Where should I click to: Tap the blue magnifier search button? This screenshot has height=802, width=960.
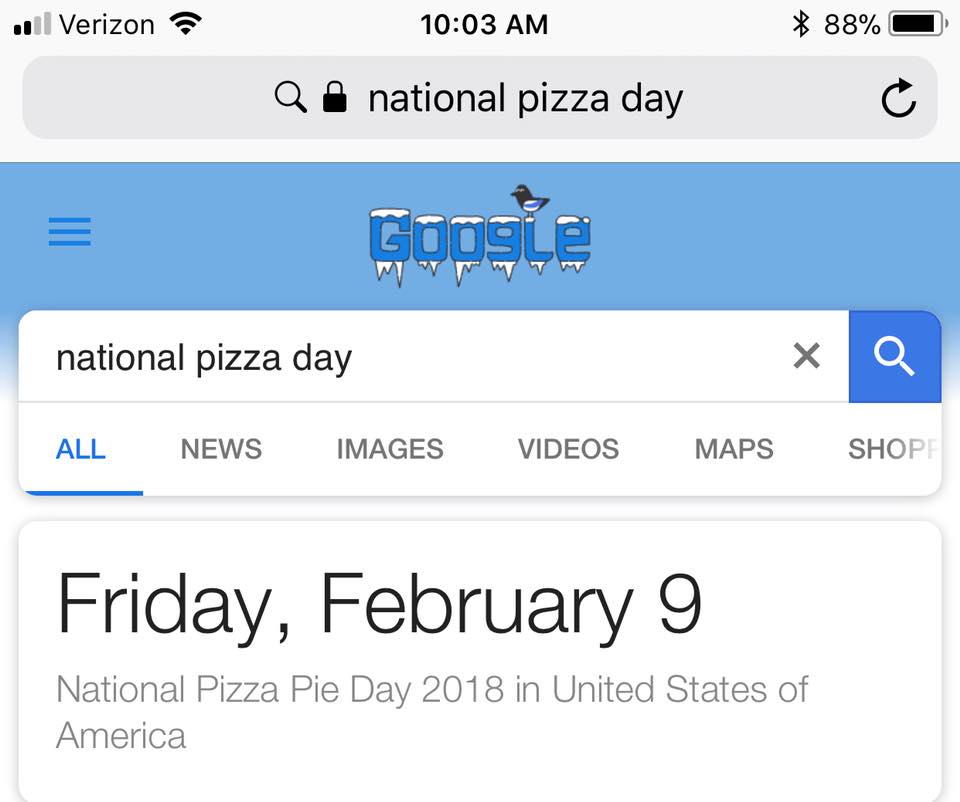(x=894, y=356)
